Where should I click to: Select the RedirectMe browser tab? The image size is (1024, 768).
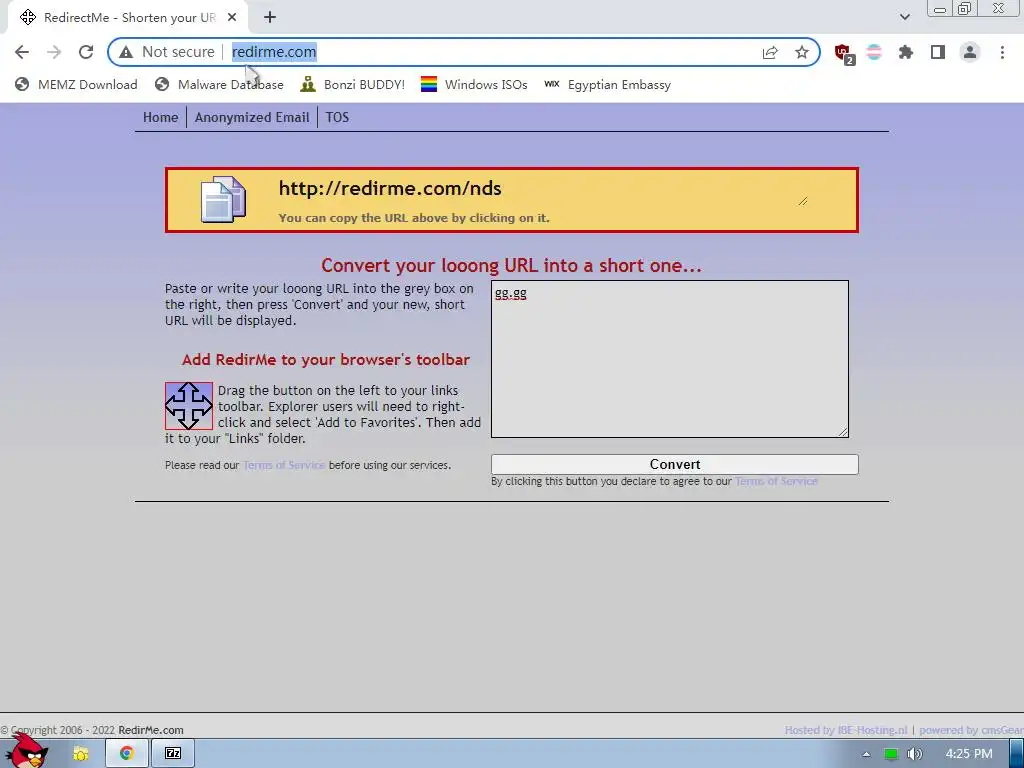click(129, 18)
